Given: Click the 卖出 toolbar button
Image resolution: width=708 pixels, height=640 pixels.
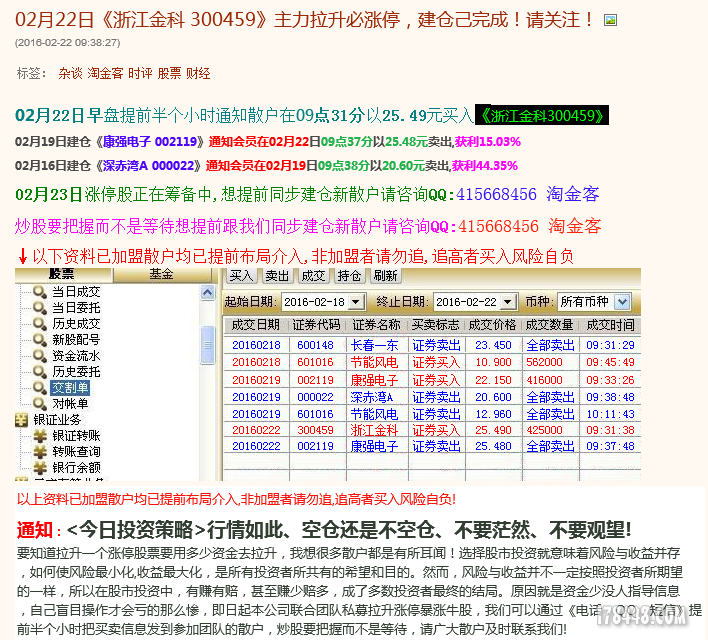Looking at the screenshot, I should point(277,276).
